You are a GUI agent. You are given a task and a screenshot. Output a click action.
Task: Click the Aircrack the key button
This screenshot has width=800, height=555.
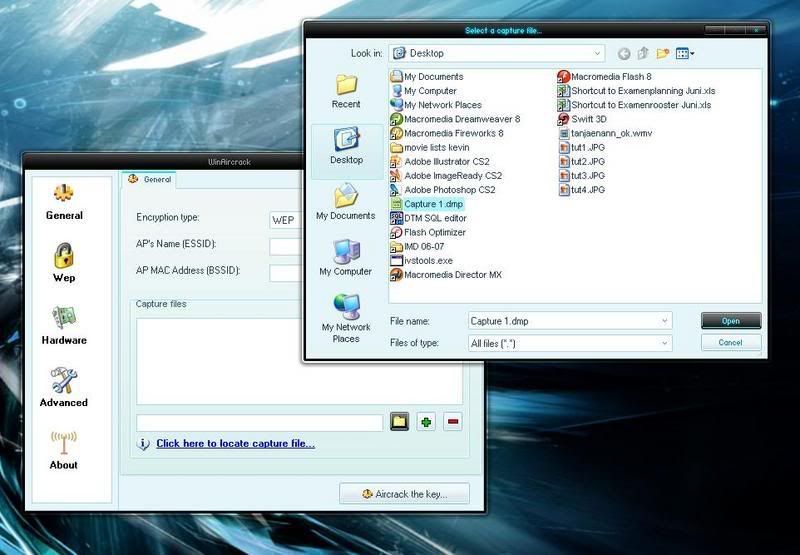[x=405, y=494]
